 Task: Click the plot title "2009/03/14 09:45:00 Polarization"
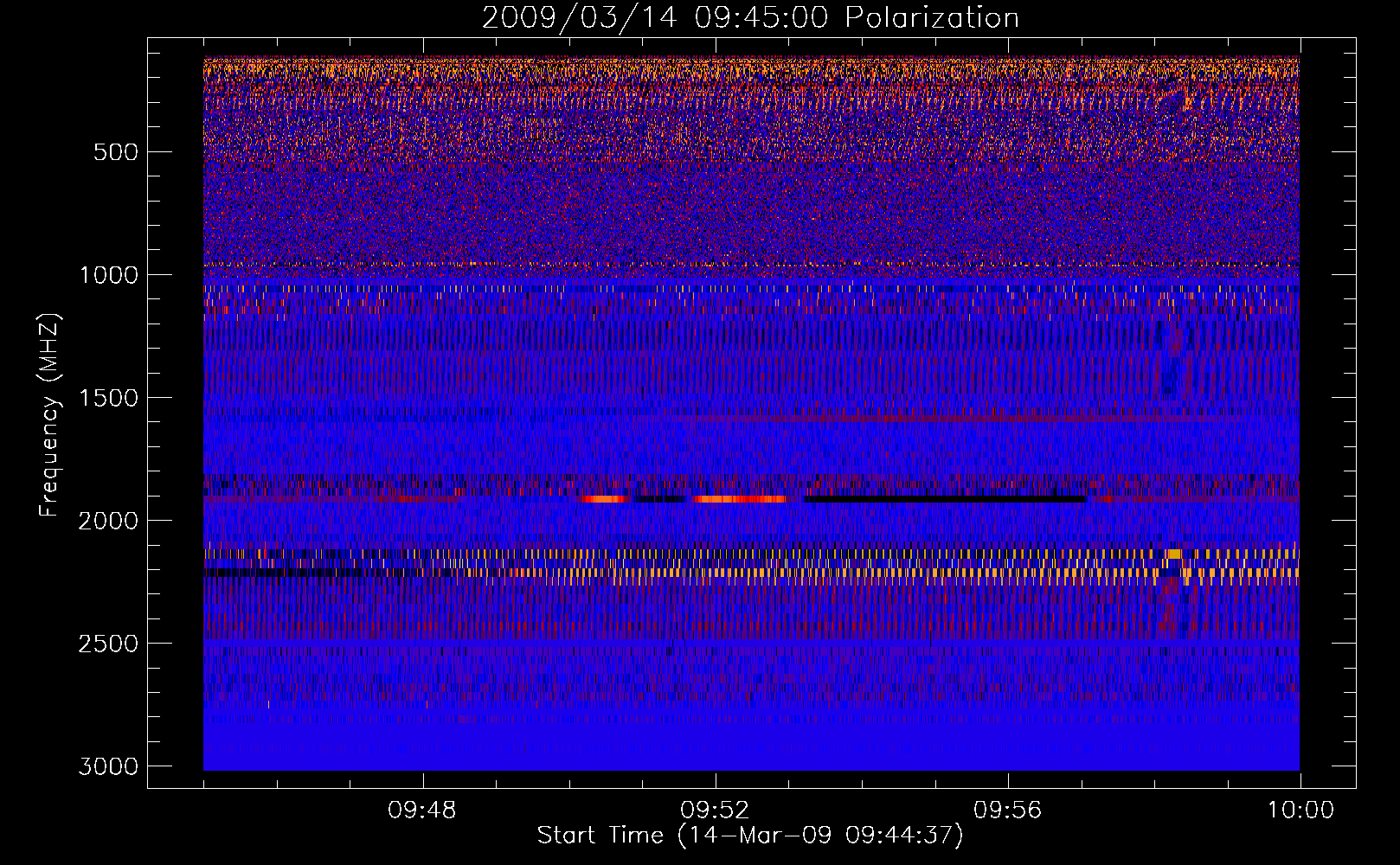tap(750, 17)
